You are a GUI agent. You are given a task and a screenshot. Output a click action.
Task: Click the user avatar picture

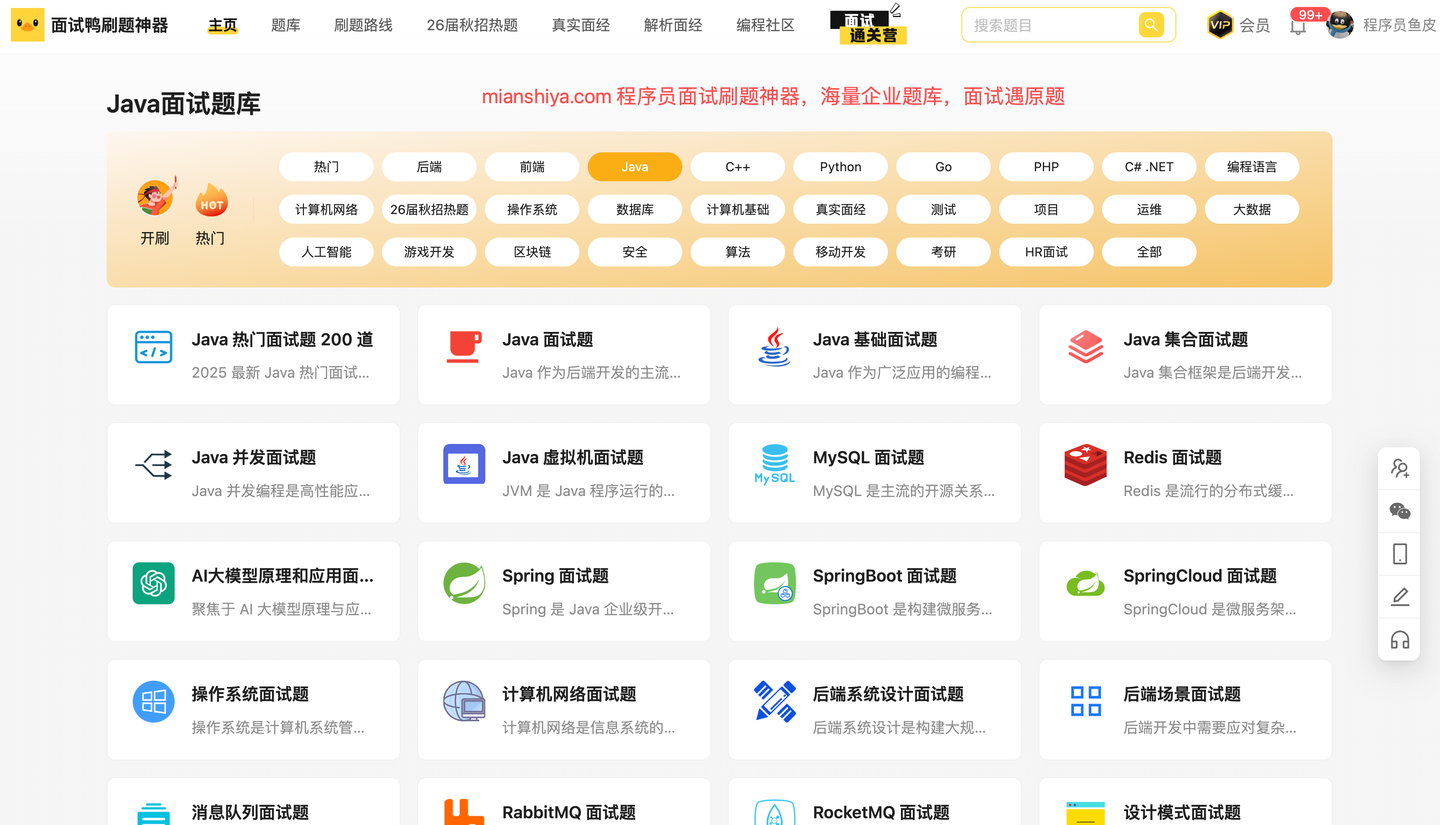click(1340, 25)
